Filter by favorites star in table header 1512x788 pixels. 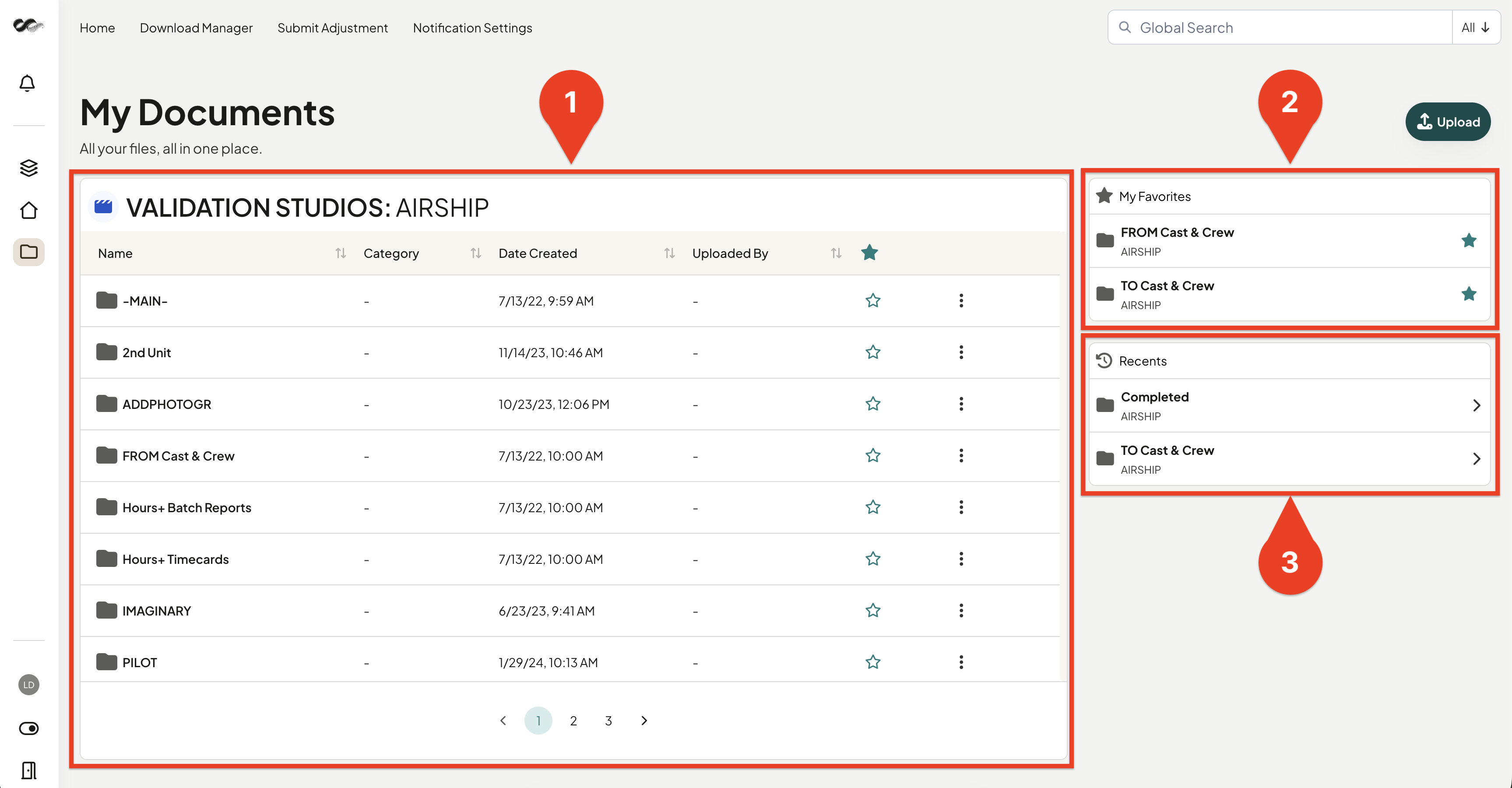869,253
